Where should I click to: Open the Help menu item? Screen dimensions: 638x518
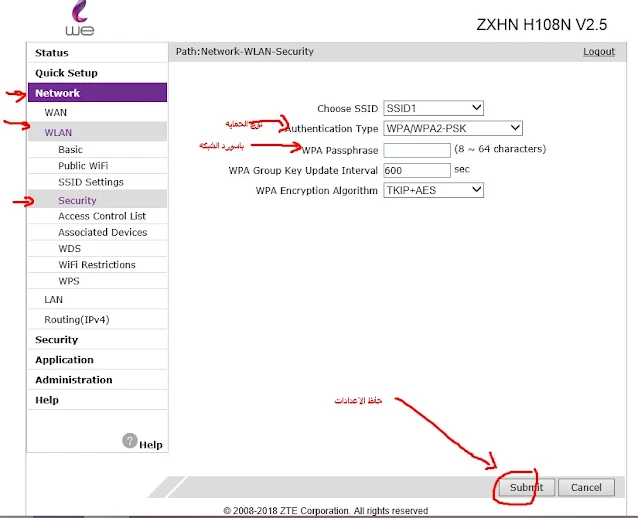[98, 400]
